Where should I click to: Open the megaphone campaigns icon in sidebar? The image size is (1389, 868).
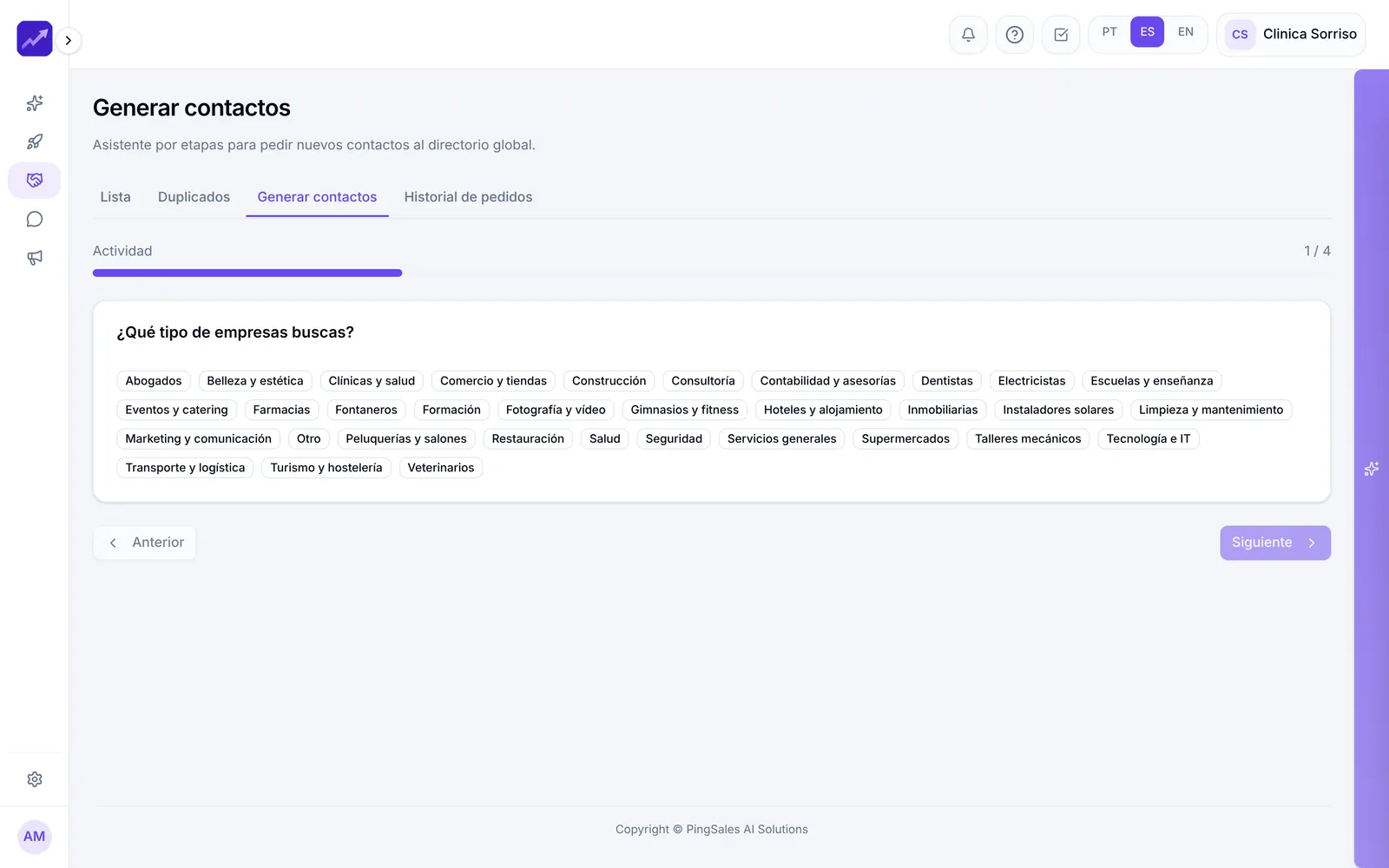tap(35, 258)
